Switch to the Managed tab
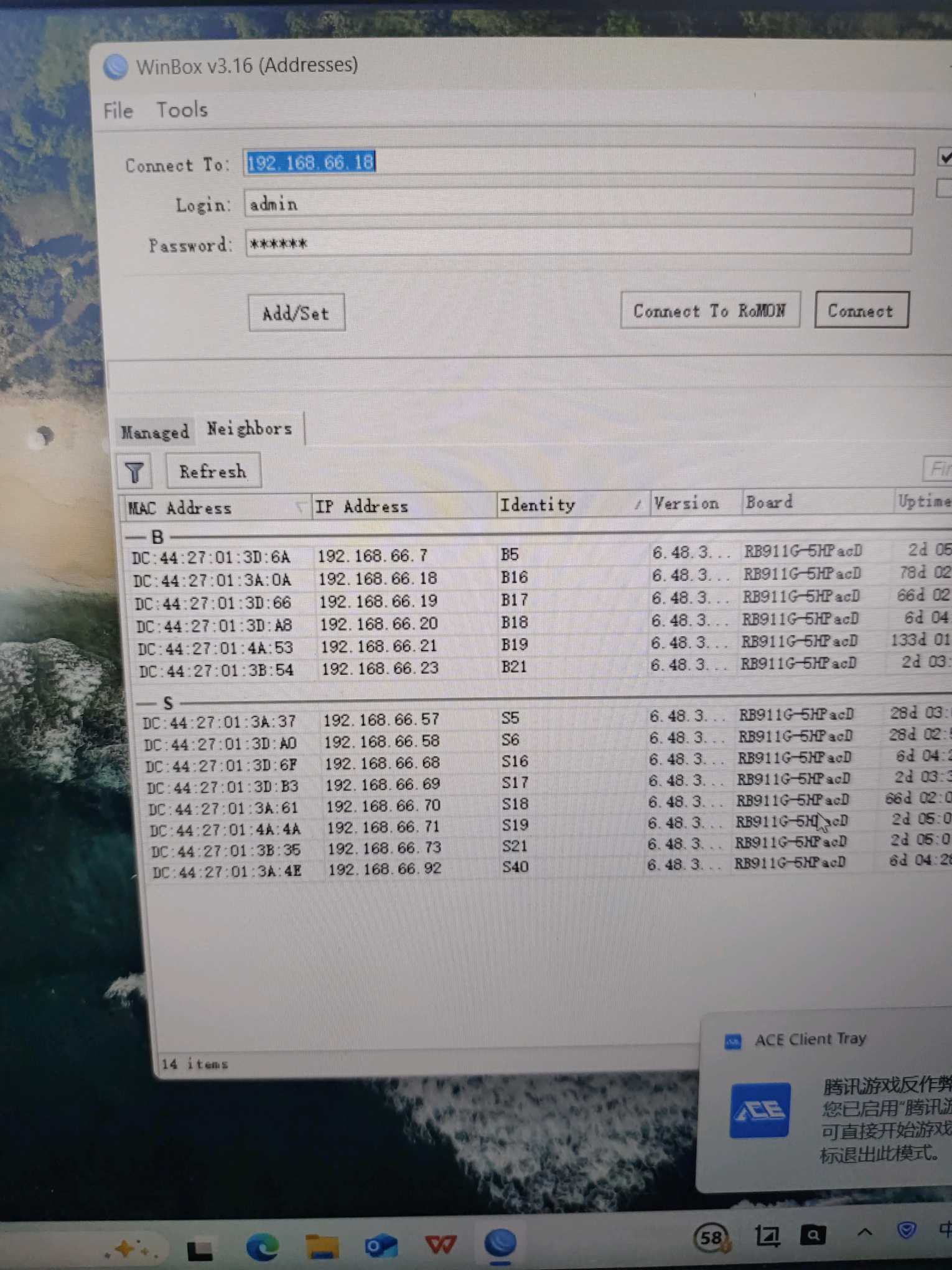Screen dimensions: 952x1270 coord(155,431)
